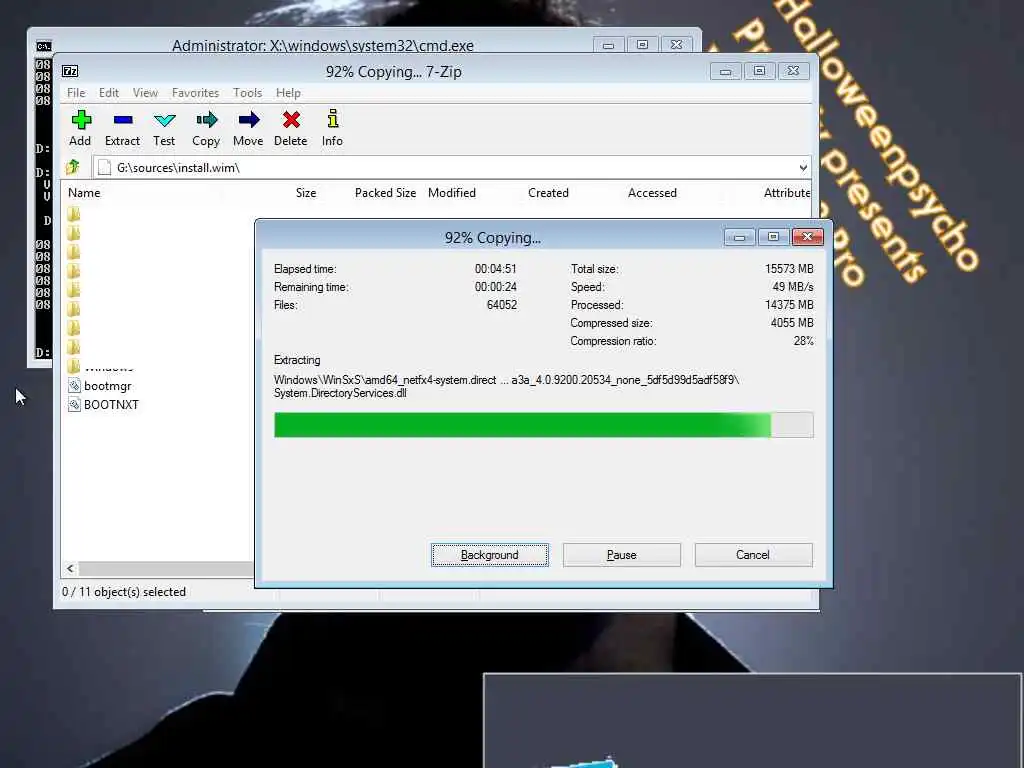Sort by Packed Size column header
1024x768 pixels.
click(385, 193)
